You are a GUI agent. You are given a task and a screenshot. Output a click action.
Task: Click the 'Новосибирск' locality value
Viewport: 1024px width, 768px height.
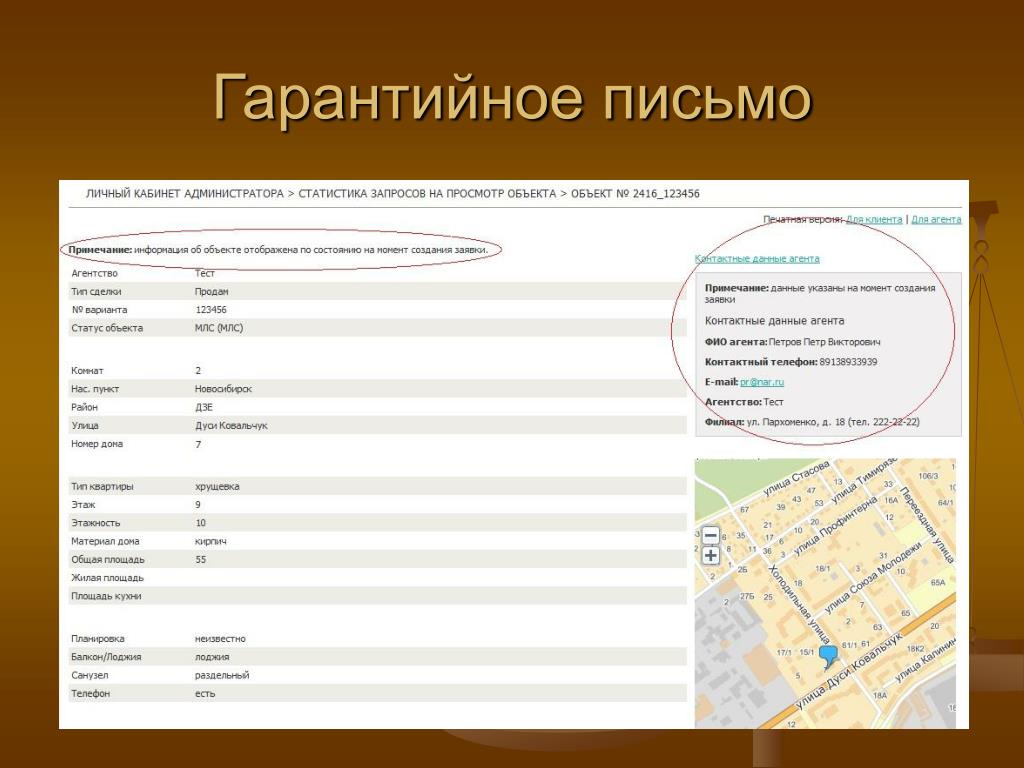coord(223,389)
